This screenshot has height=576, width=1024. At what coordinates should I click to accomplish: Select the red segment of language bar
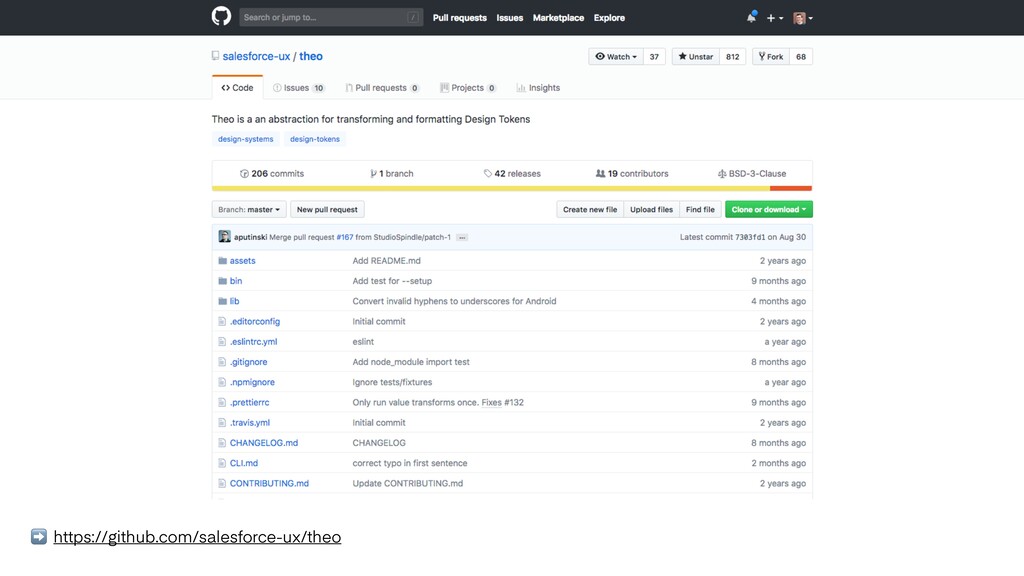click(791, 189)
